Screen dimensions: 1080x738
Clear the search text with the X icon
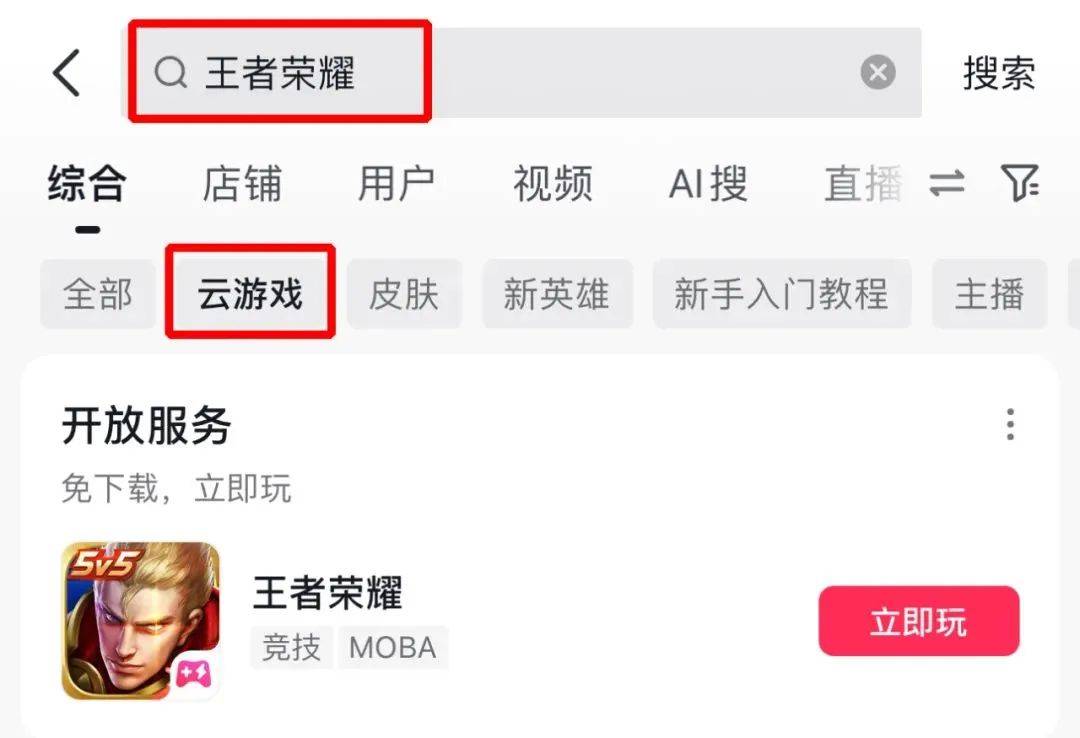click(878, 72)
